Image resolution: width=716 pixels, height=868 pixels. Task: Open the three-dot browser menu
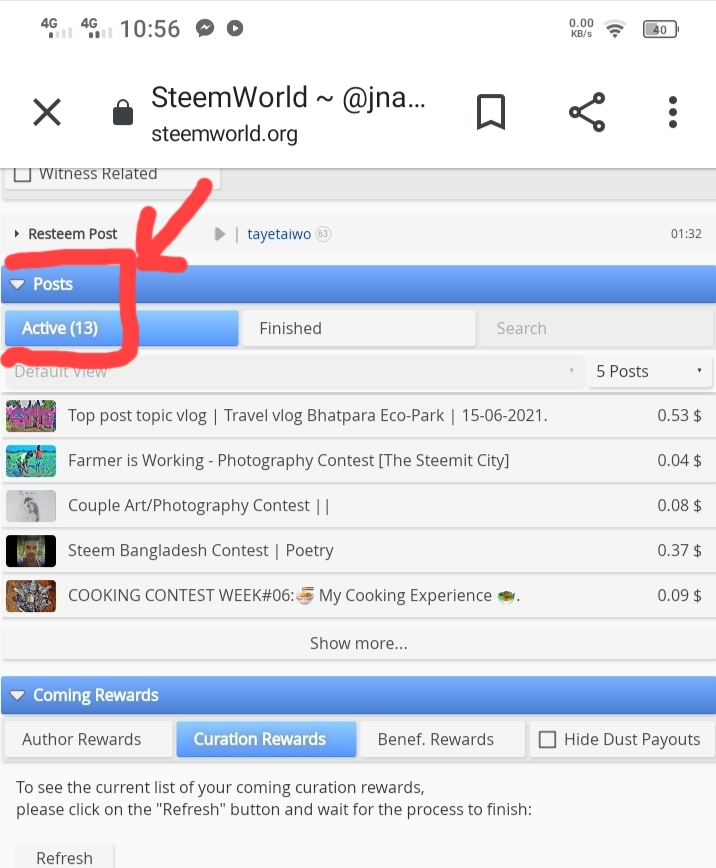673,112
